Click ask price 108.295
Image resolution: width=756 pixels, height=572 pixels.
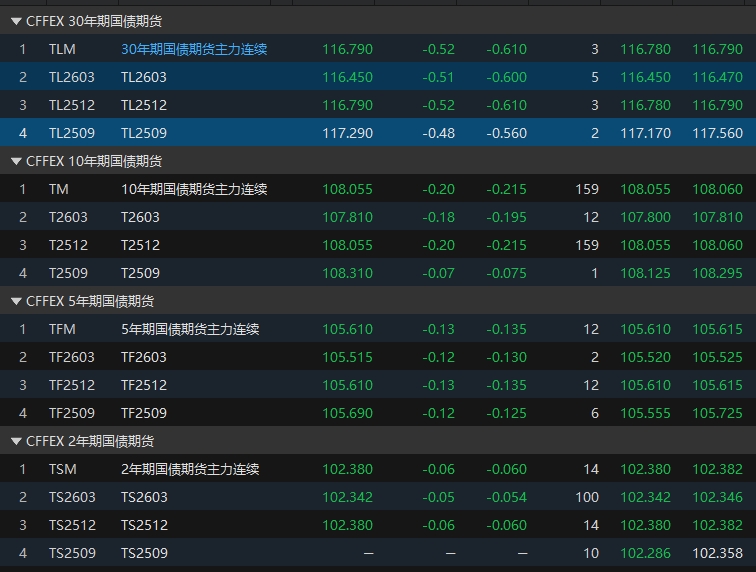(x=717, y=273)
